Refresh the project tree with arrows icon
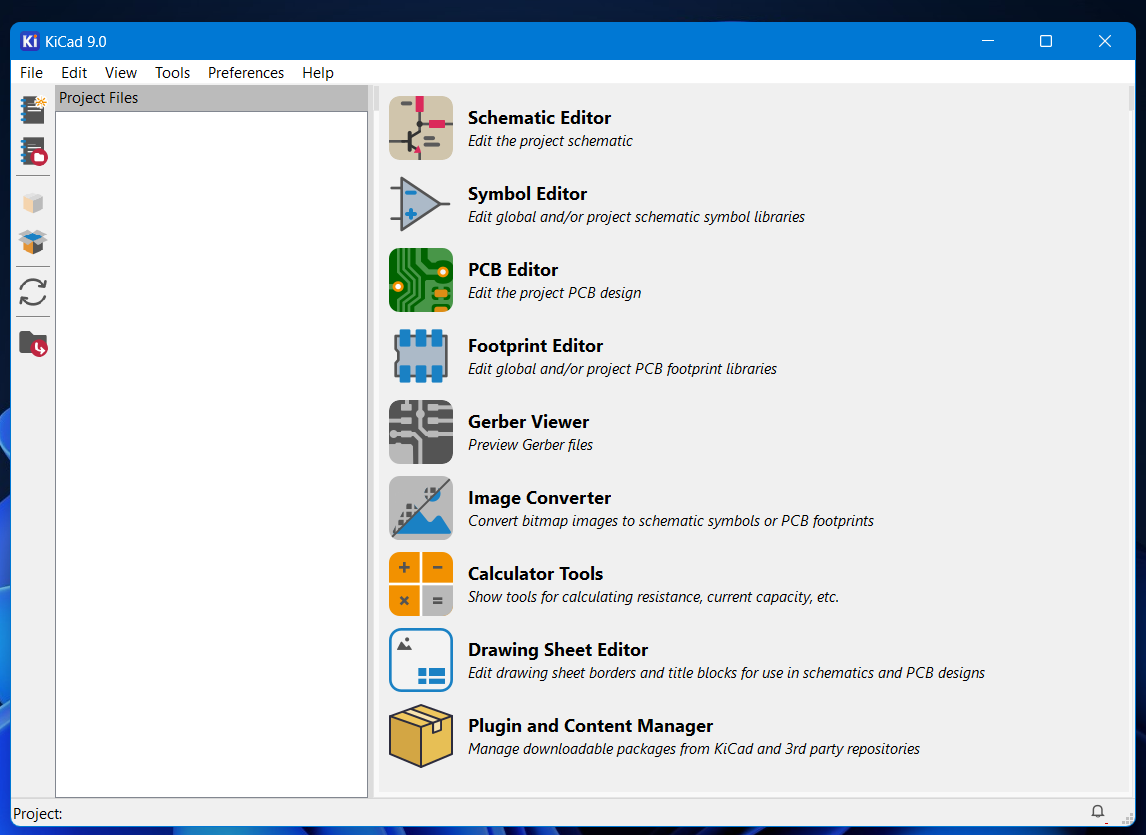The height and width of the screenshot is (835, 1146). click(33, 292)
